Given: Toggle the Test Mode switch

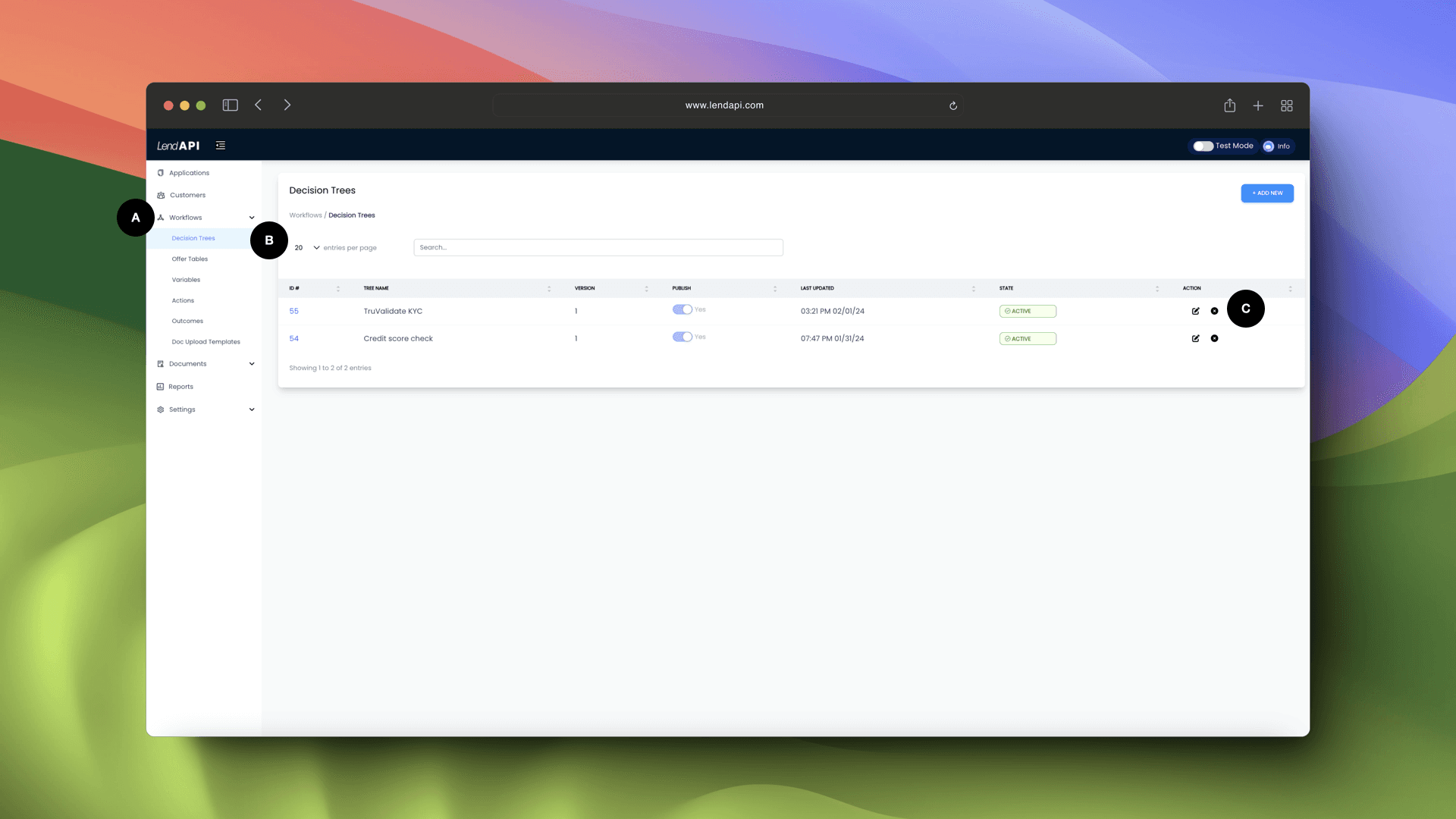Looking at the screenshot, I should [1203, 146].
